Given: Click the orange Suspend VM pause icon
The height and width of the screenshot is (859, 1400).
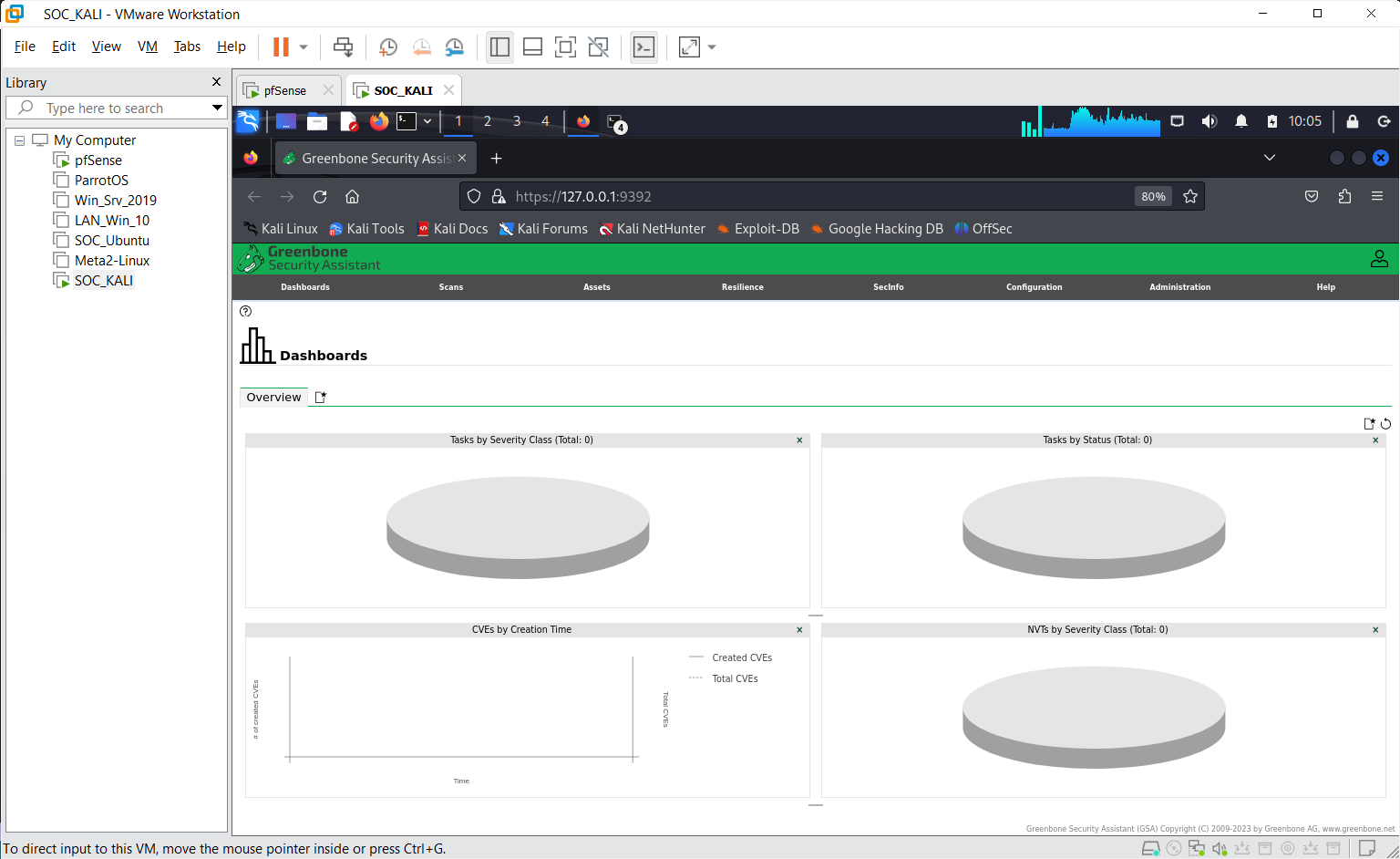Looking at the screenshot, I should (x=281, y=47).
